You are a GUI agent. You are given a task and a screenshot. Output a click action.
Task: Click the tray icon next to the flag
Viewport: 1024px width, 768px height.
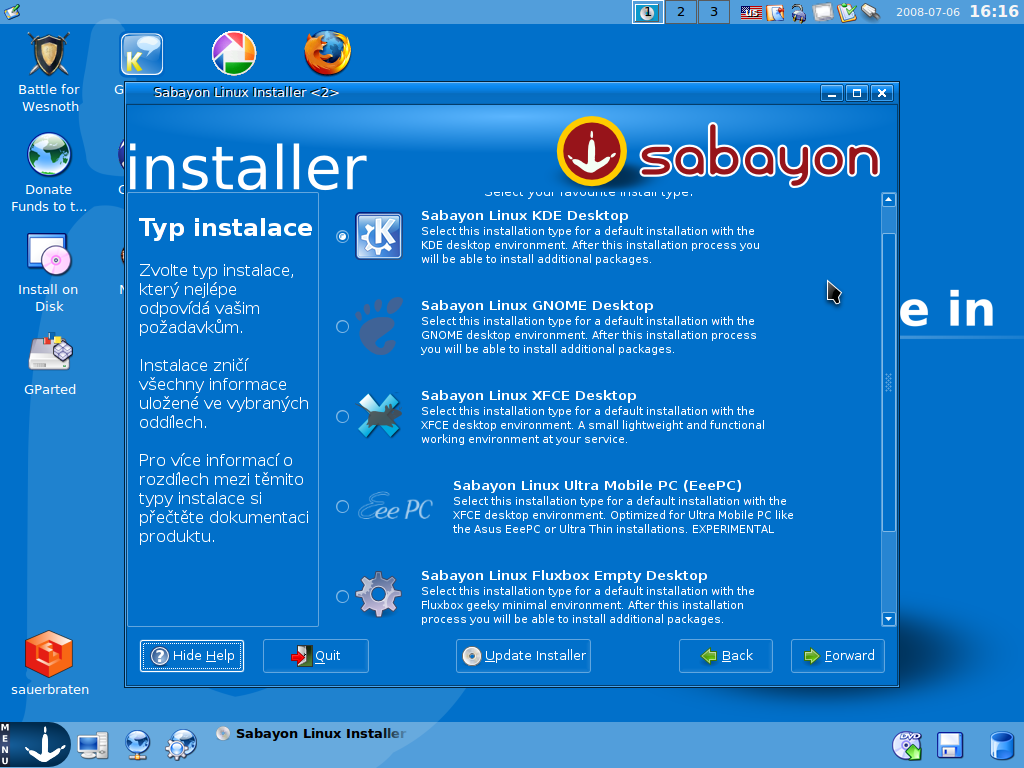[775, 12]
